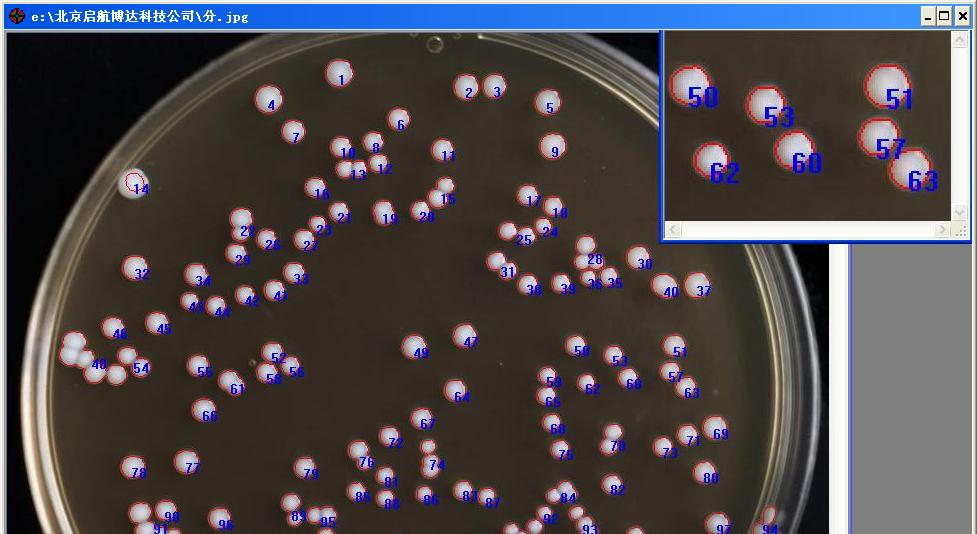Click colony labeled 32 on the dish

click(x=135, y=268)
